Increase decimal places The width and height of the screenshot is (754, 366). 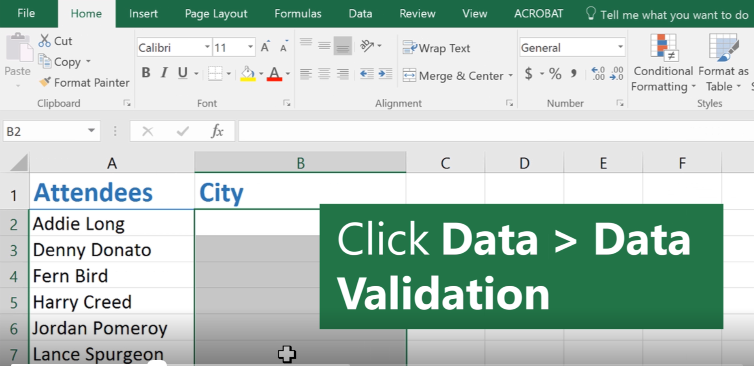point(598,74)
